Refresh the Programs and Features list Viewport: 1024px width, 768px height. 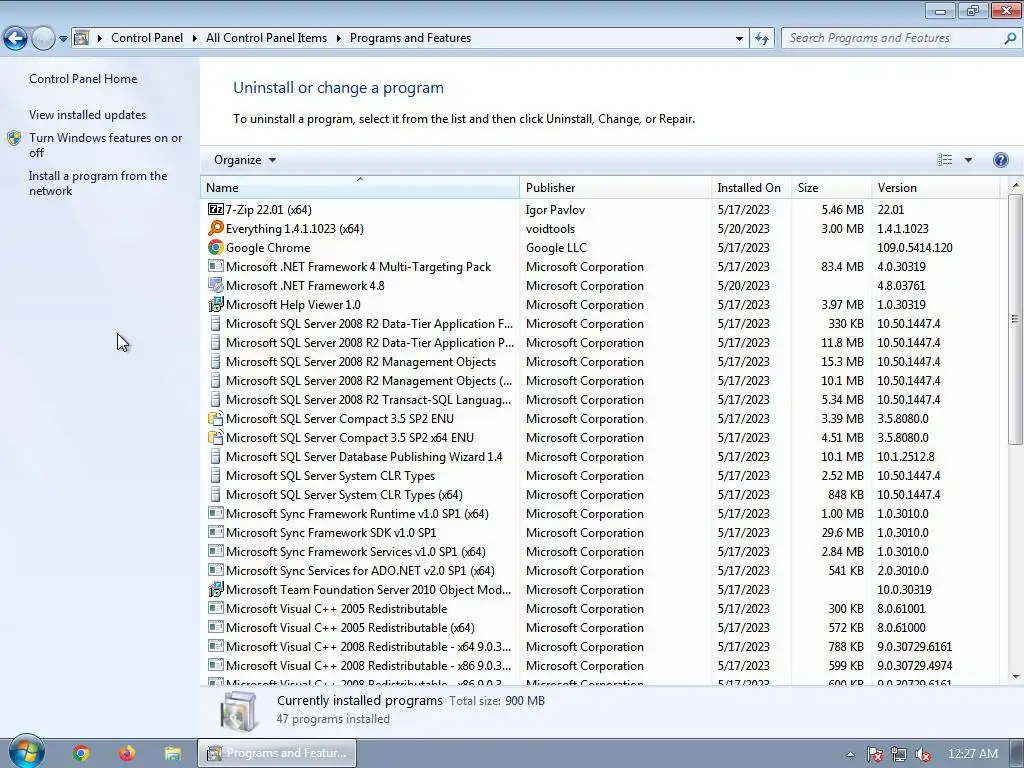tap(761, 39)
